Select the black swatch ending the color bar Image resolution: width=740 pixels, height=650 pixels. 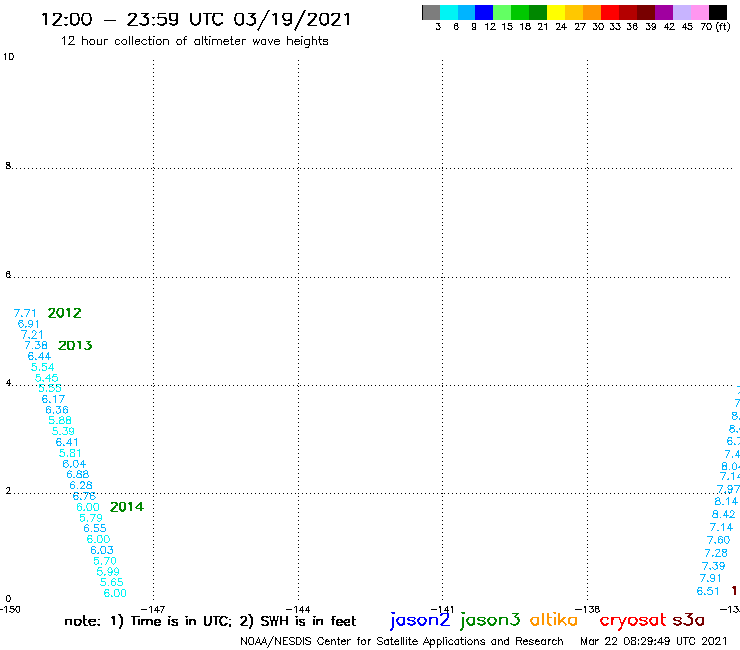click(717, 12)
